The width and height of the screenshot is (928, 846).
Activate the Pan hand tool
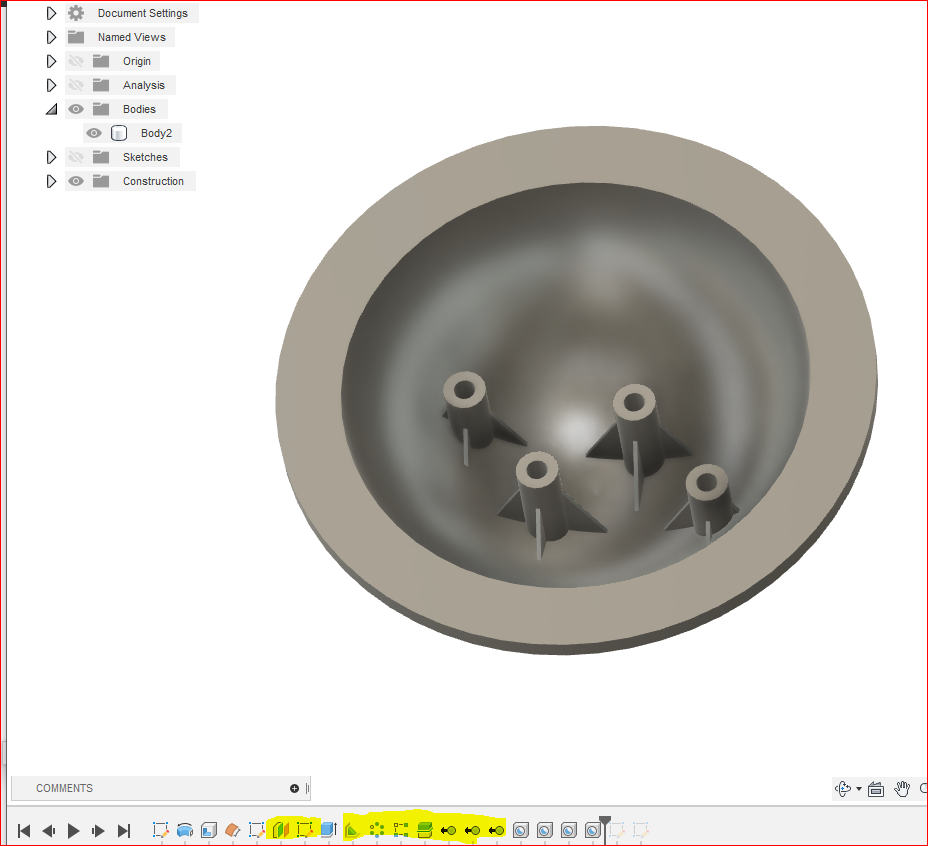(902, 789)
